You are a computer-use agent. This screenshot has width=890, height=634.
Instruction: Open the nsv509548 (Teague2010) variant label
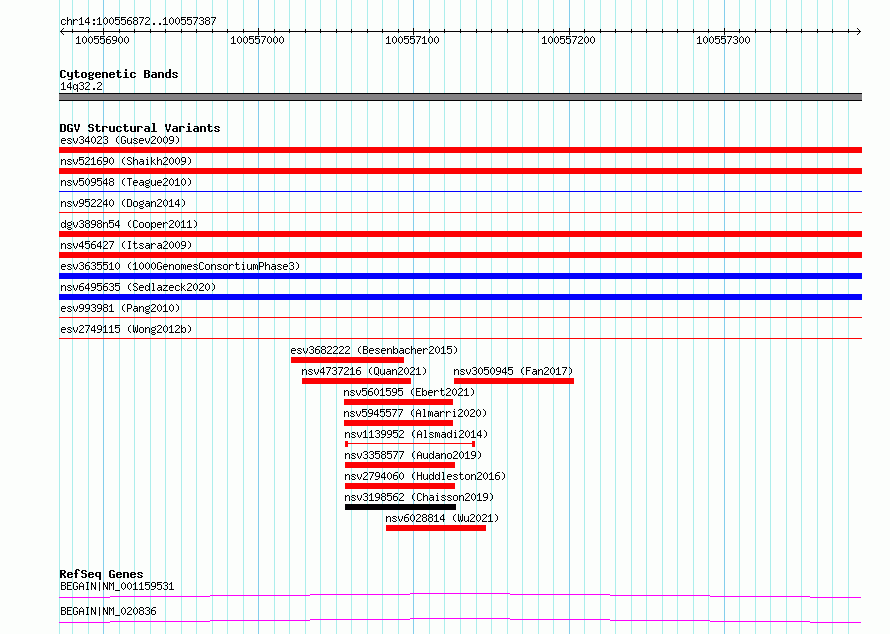point(126,182)
